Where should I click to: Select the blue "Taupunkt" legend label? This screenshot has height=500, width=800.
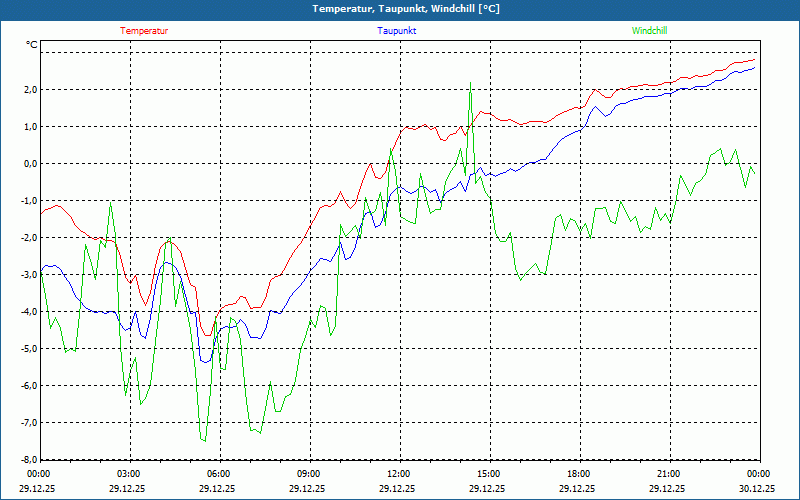tap(396, 31)
